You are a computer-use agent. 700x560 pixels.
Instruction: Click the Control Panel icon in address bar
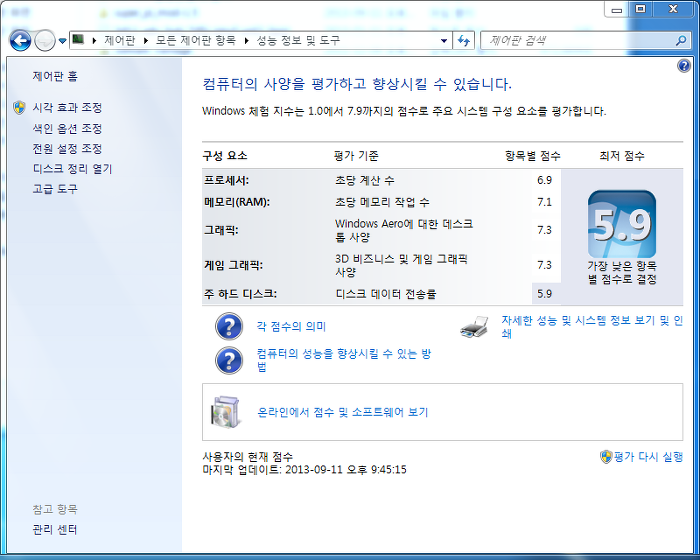click(x=78, y=40)
